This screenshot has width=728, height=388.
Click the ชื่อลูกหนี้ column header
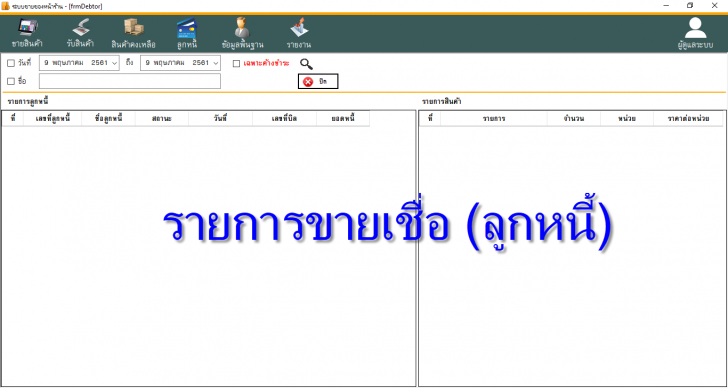[108, 118]
